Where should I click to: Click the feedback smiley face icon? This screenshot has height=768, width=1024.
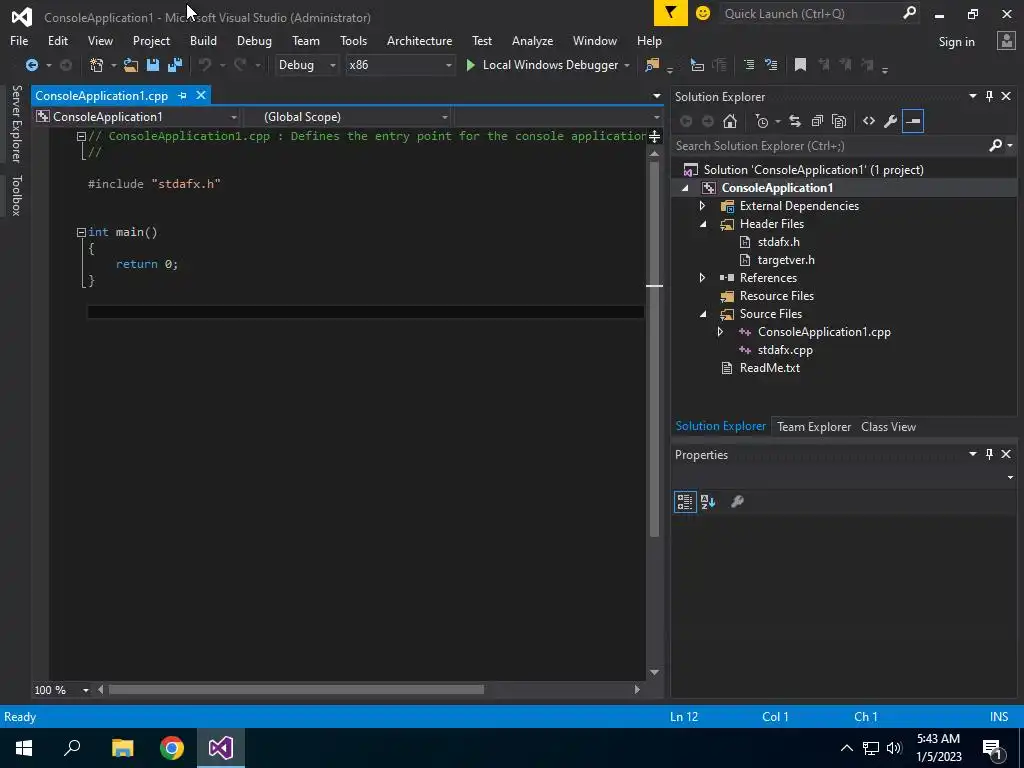pos(703,13)
